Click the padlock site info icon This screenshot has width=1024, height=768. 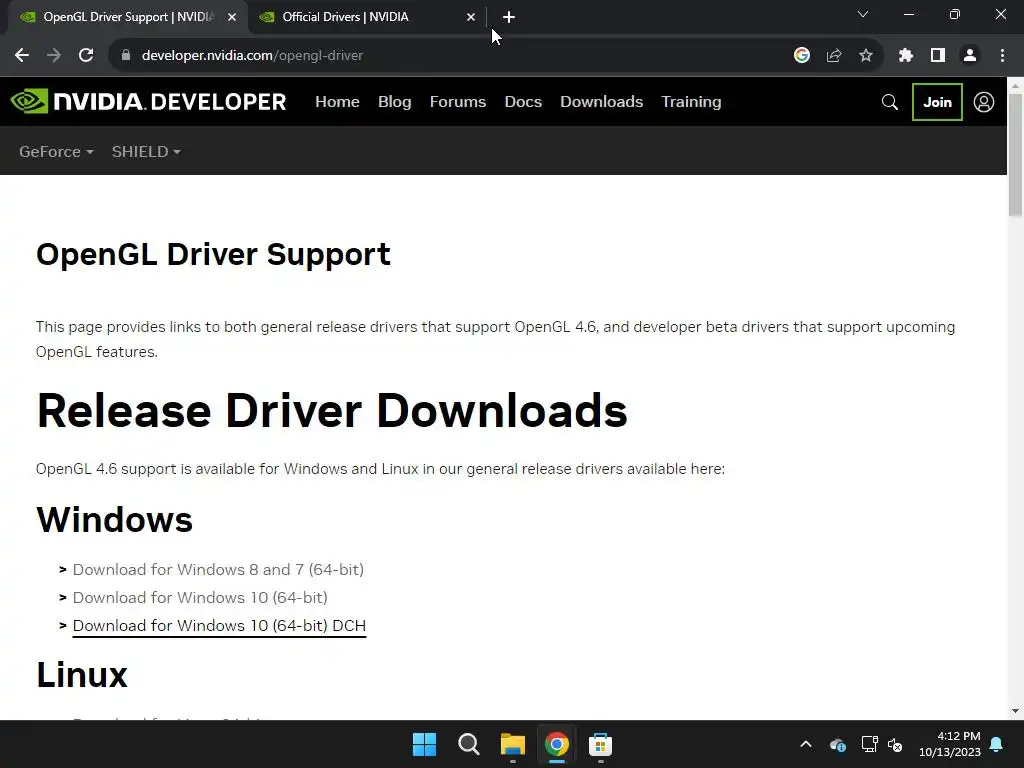tap(126, 55)
